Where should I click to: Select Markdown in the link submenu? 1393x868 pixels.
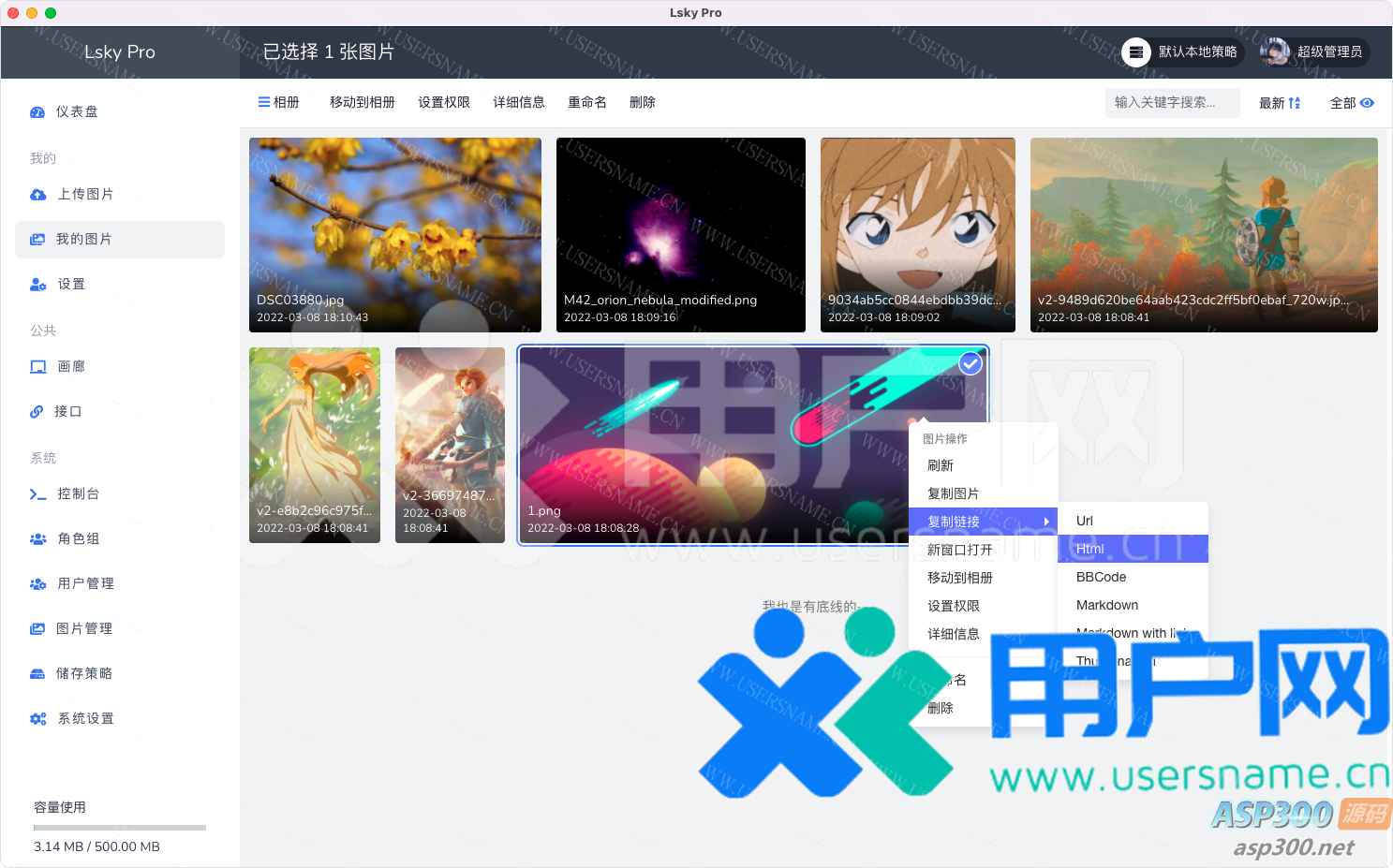tap(1133, 605)
